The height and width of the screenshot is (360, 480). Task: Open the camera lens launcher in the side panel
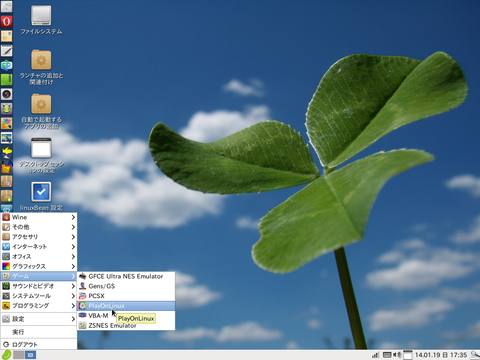pos(6,94)
